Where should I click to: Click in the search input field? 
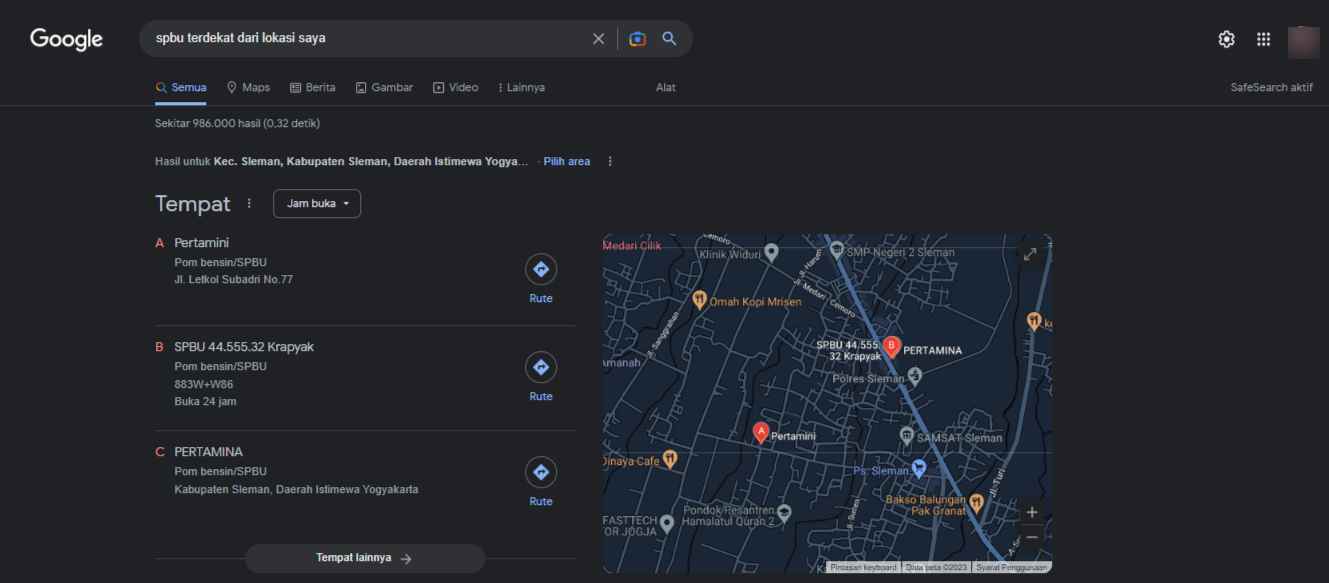point(370,38)
